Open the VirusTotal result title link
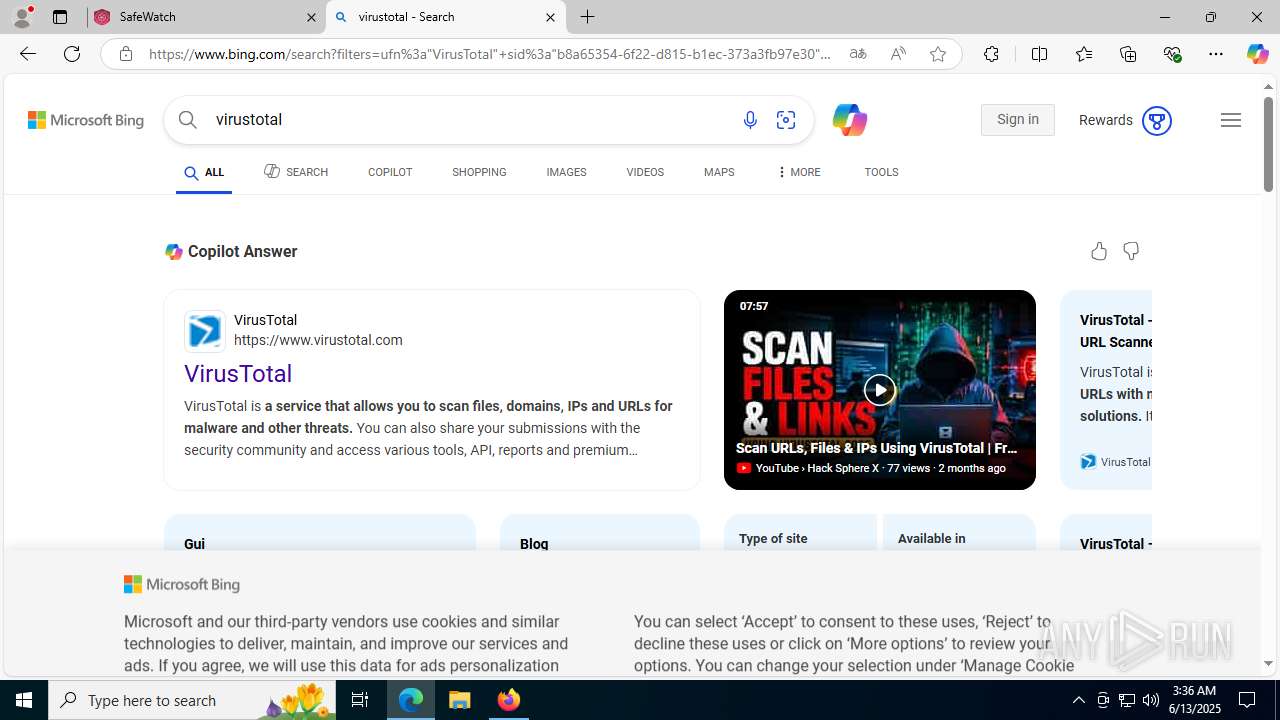The image size is (1280, 720). pyautogui.click(x=238, y=373)
